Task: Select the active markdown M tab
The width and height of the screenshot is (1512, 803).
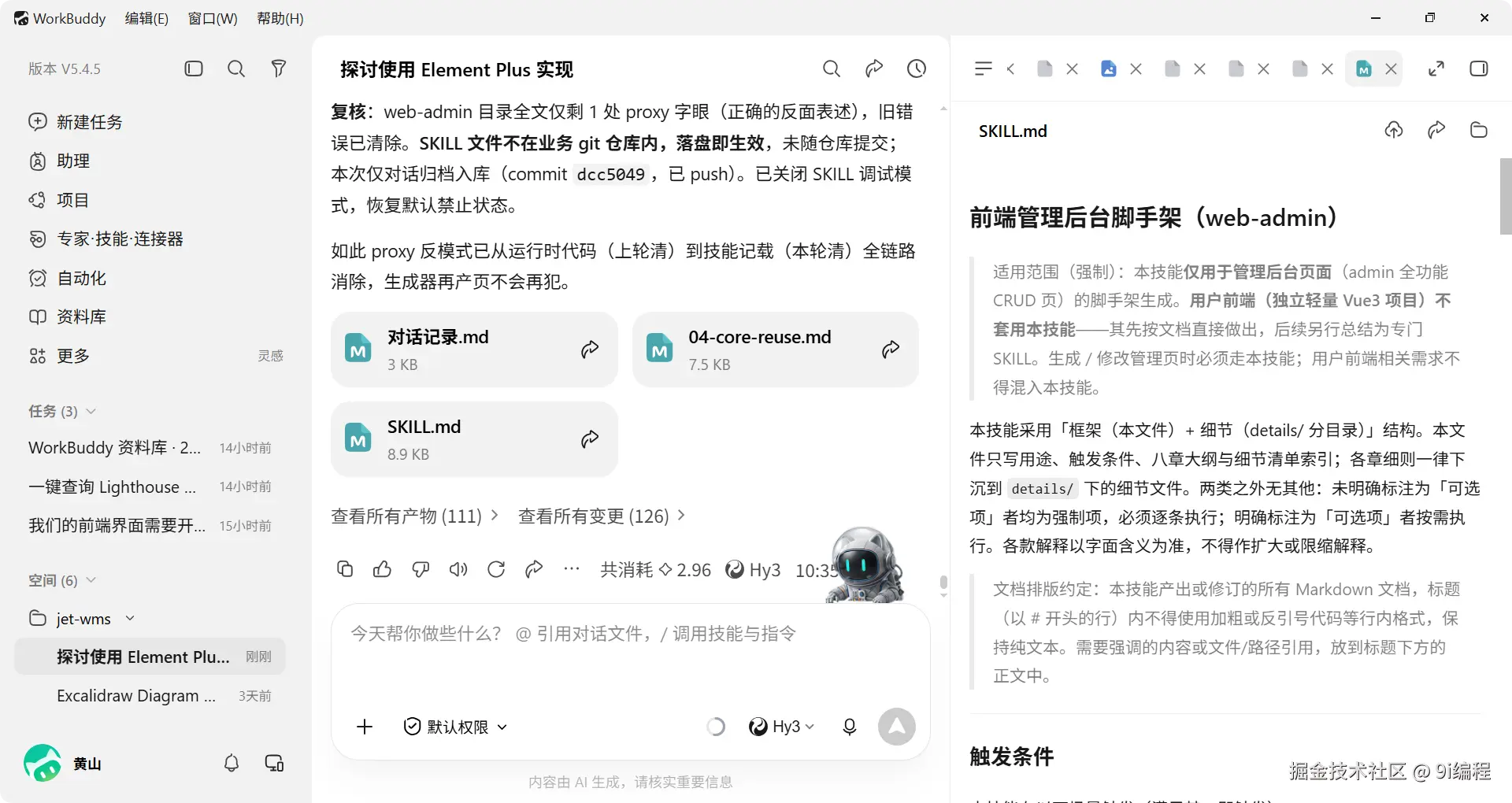Action: 1364,68
